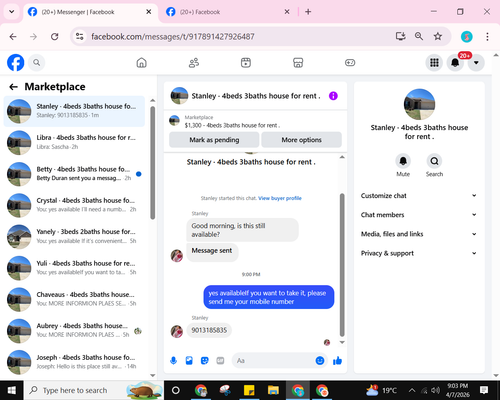This screenshot has width=500, height=400.
Task: Click the taskbar search box
Action: (x=93, y=390)
